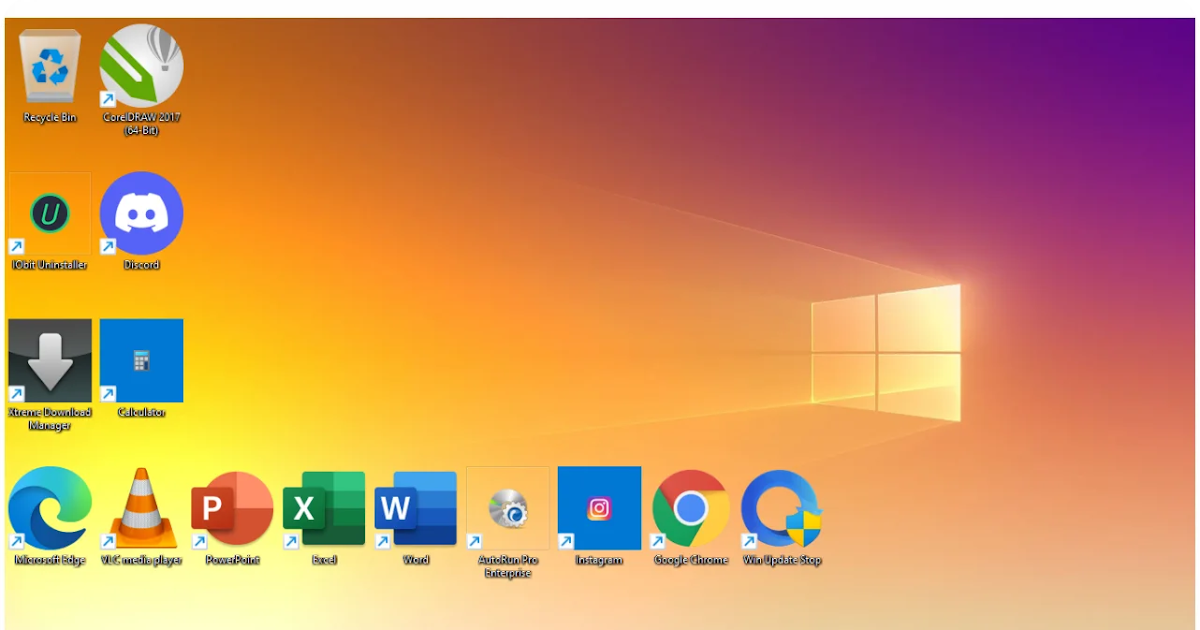Click the "Calculator" label text
1200x630 pixels.
[141, 412]
